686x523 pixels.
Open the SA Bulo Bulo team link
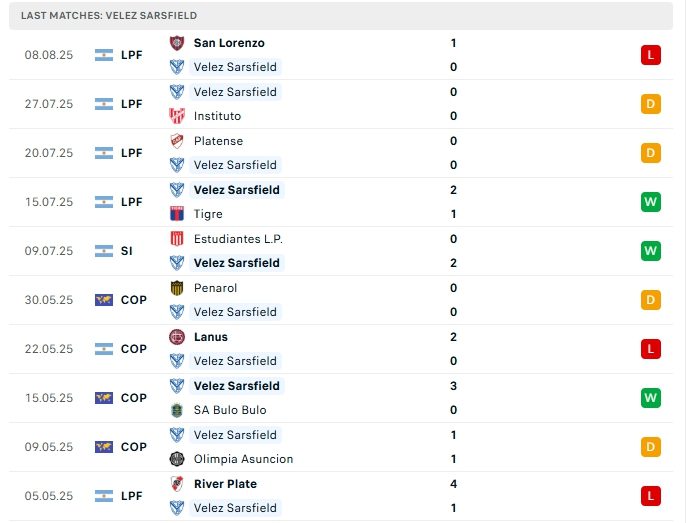tap(230, 410)
